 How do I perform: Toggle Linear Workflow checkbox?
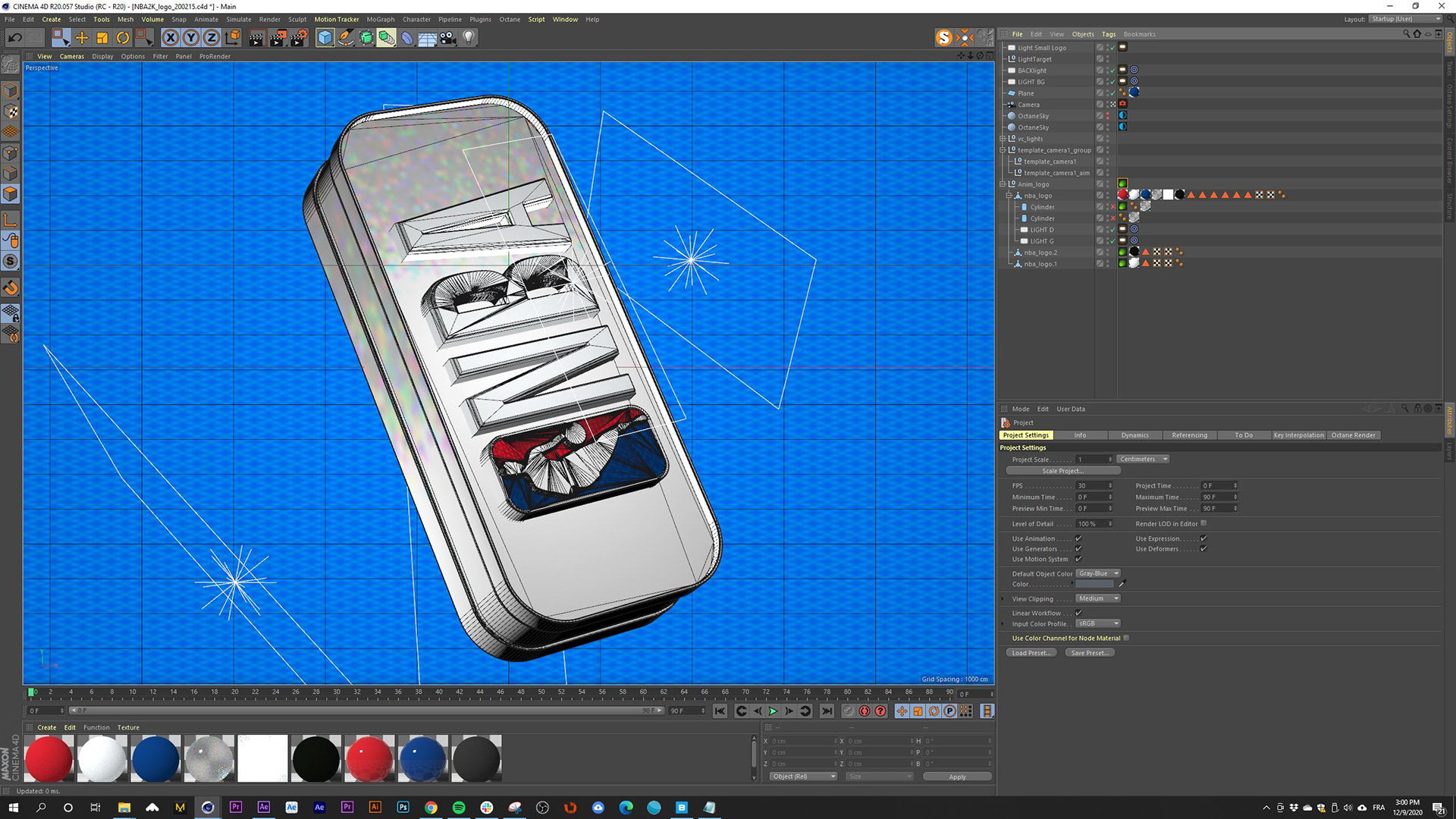tap(1078, 613)
